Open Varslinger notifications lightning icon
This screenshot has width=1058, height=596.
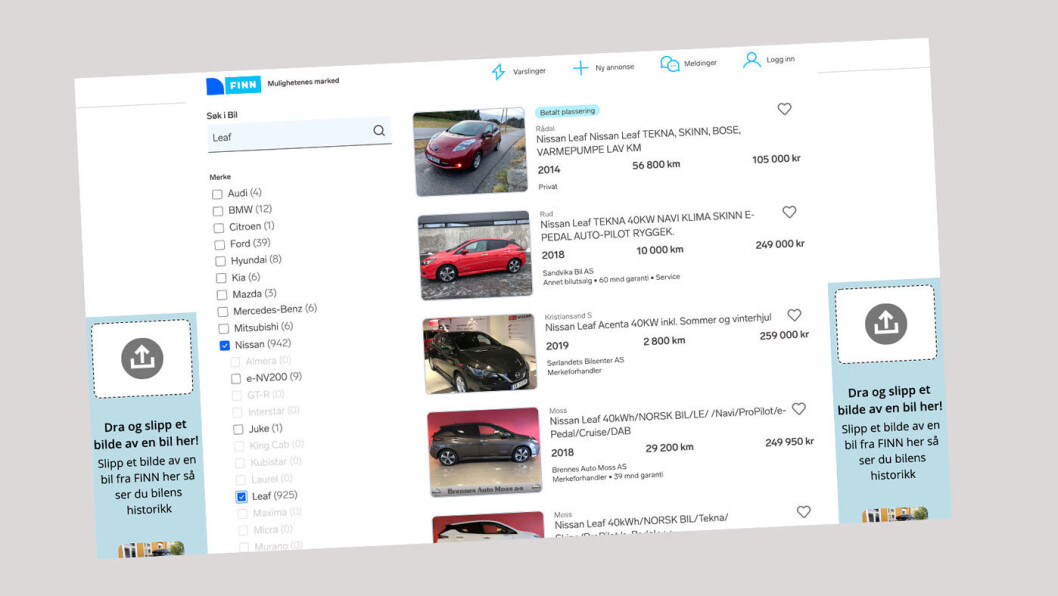[498, 72]
